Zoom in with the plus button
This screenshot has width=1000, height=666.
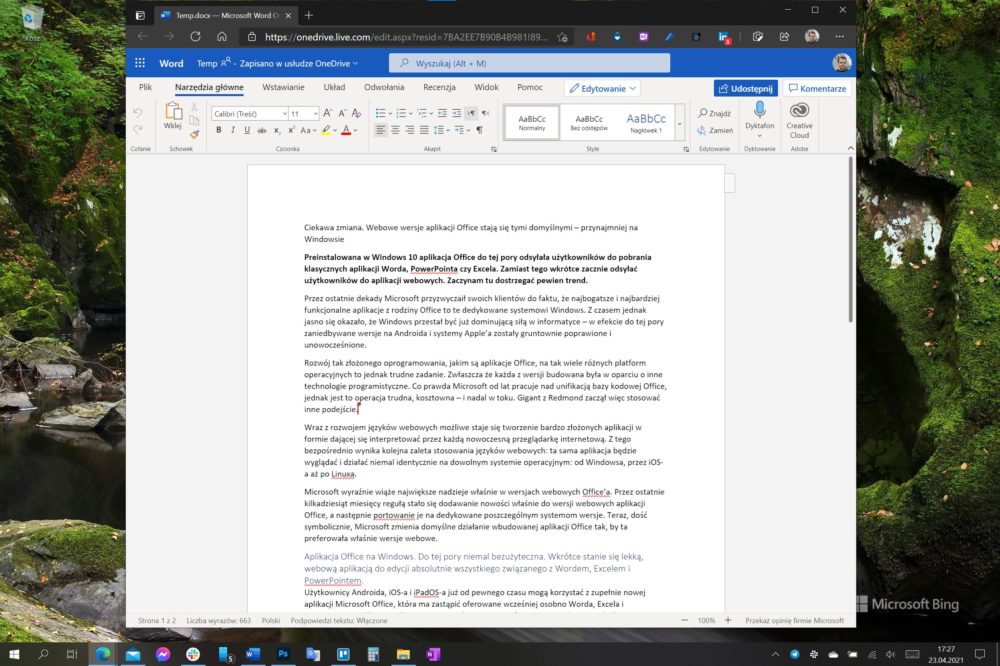tap(728, 620)
